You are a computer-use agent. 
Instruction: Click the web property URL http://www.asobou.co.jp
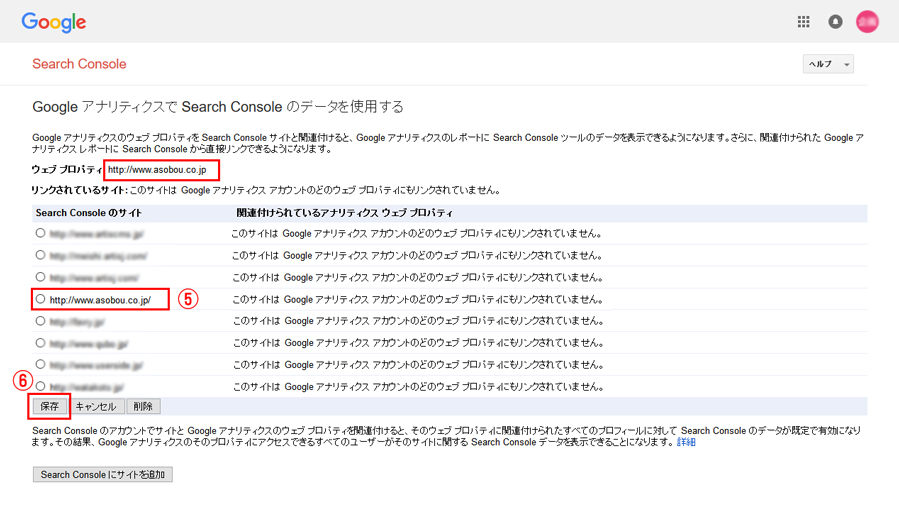tap(157, 170)
